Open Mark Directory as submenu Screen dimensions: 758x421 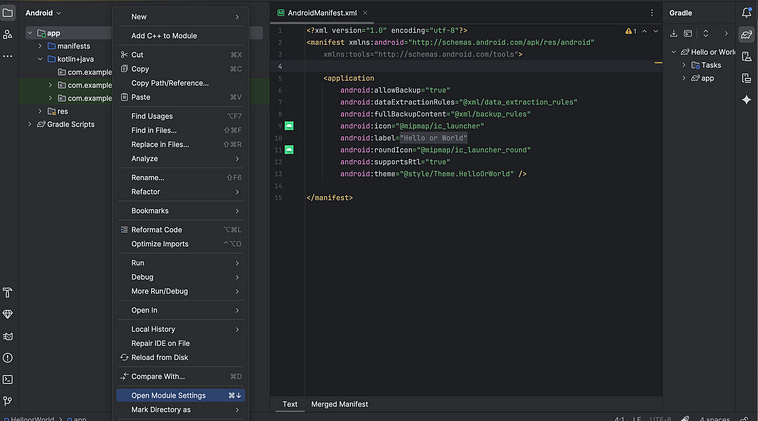180,409
